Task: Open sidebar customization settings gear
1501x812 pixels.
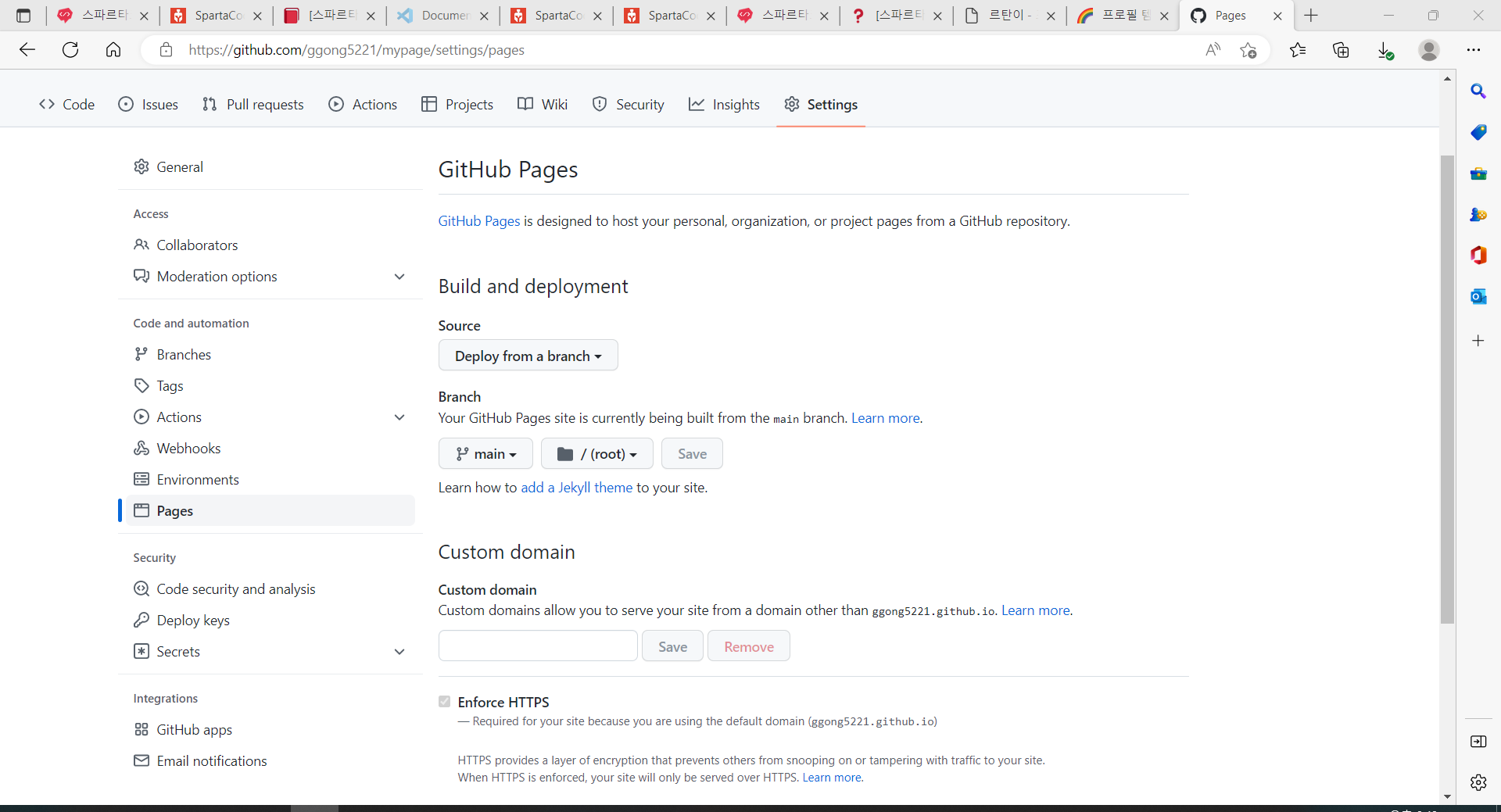Action: point(1478,782)
